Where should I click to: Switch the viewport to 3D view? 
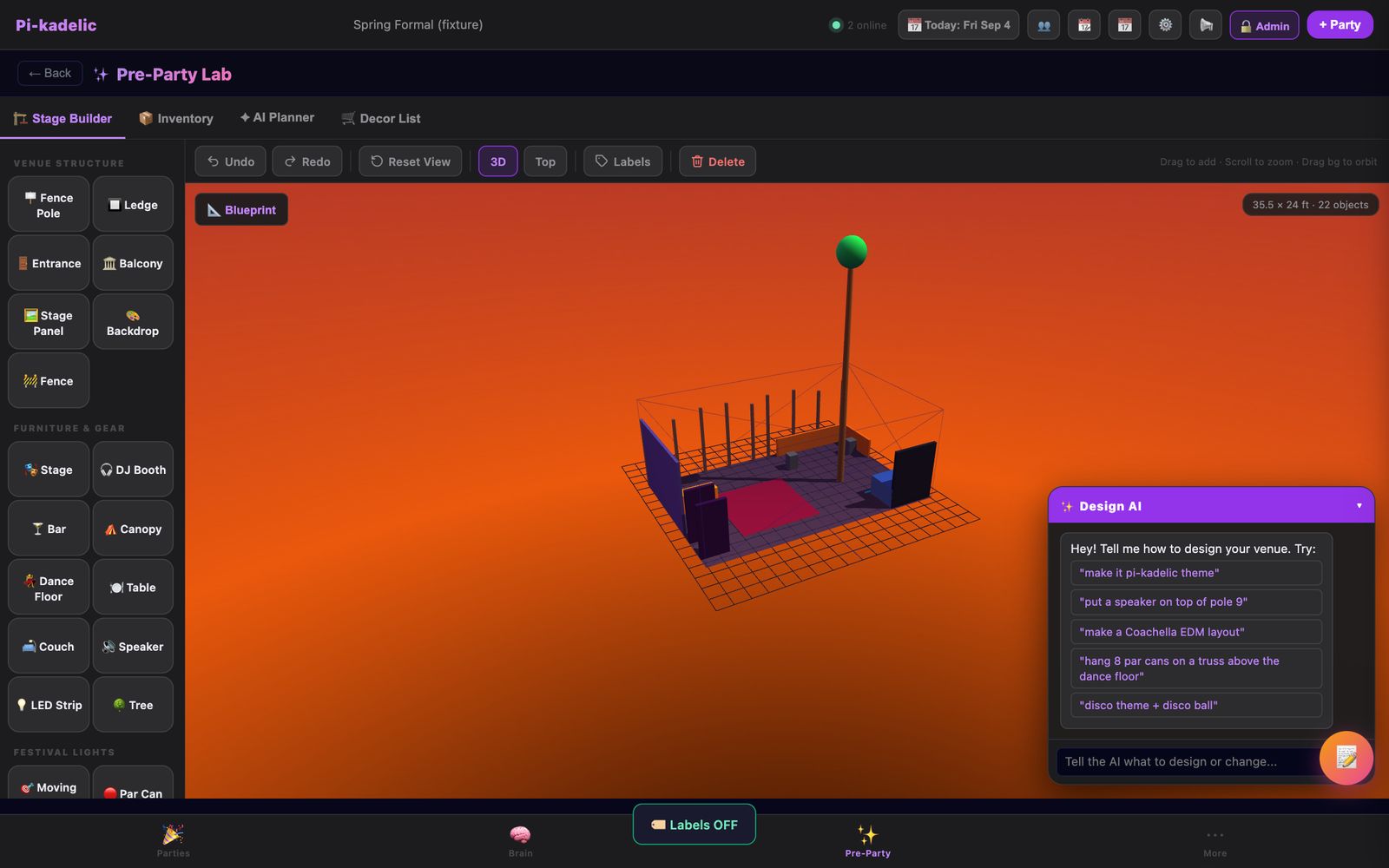point(498,161)
